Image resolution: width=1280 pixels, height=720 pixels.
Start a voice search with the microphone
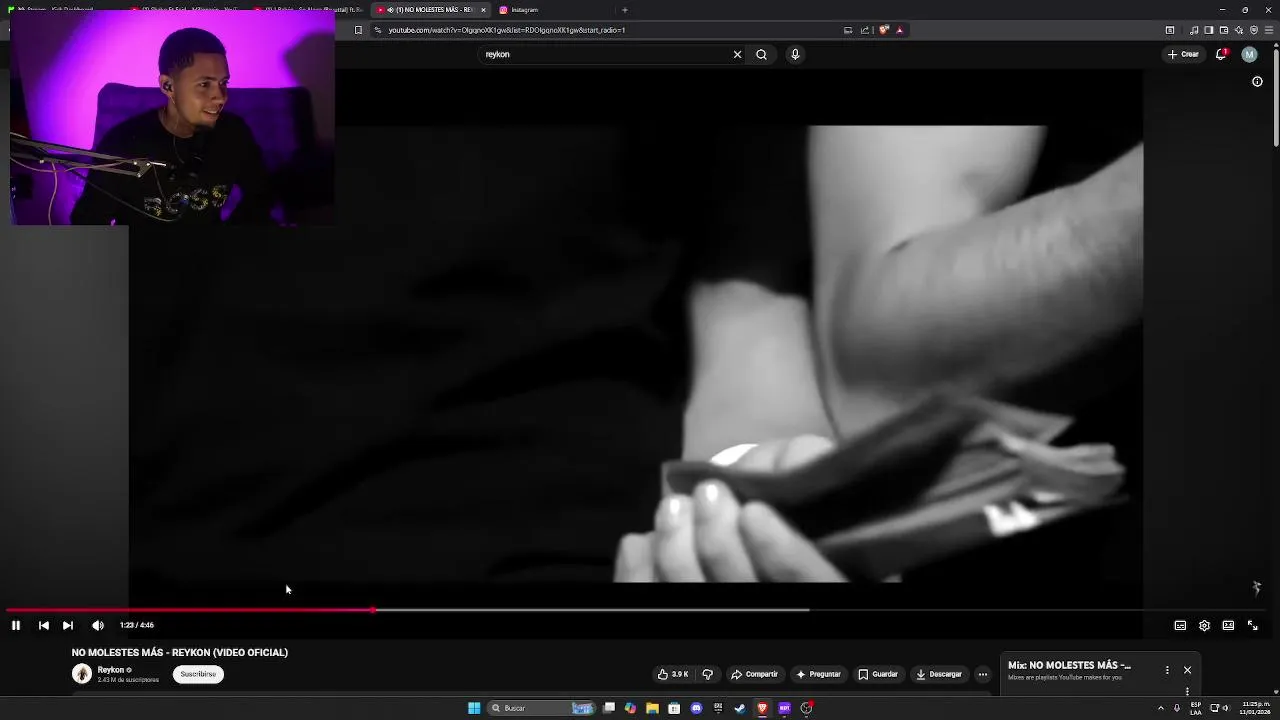pos(795,54)
